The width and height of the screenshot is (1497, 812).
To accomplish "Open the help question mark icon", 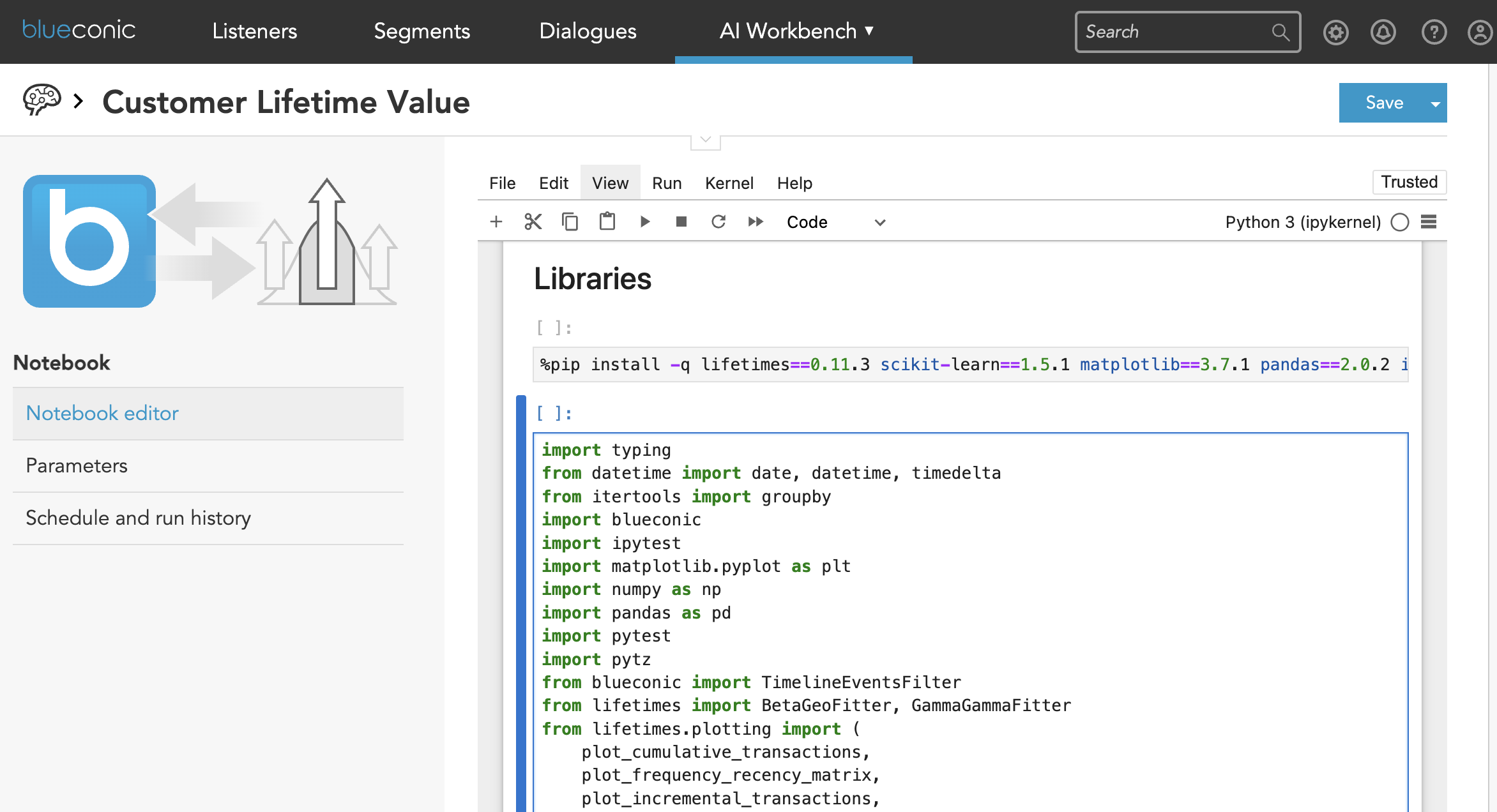I will click(x=1434, y=32).
